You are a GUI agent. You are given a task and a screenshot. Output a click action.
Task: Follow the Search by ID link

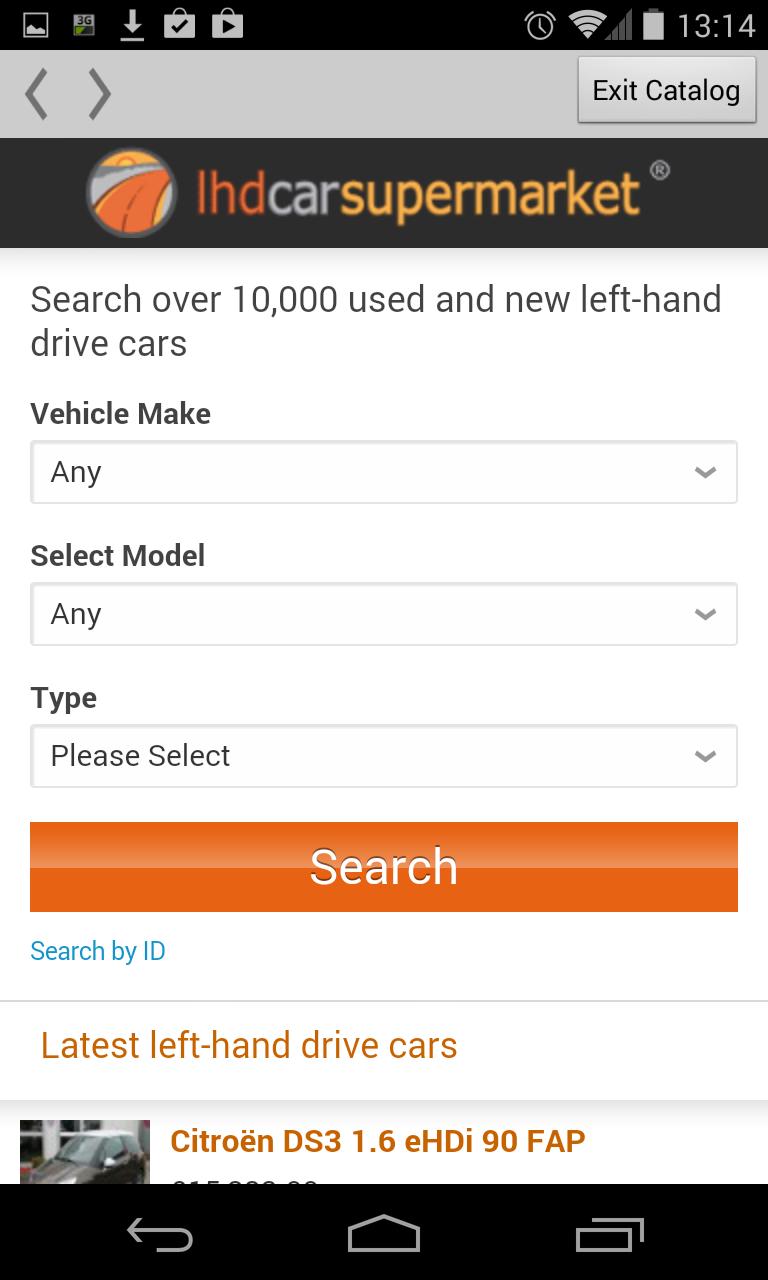click(x=98, y=951)
